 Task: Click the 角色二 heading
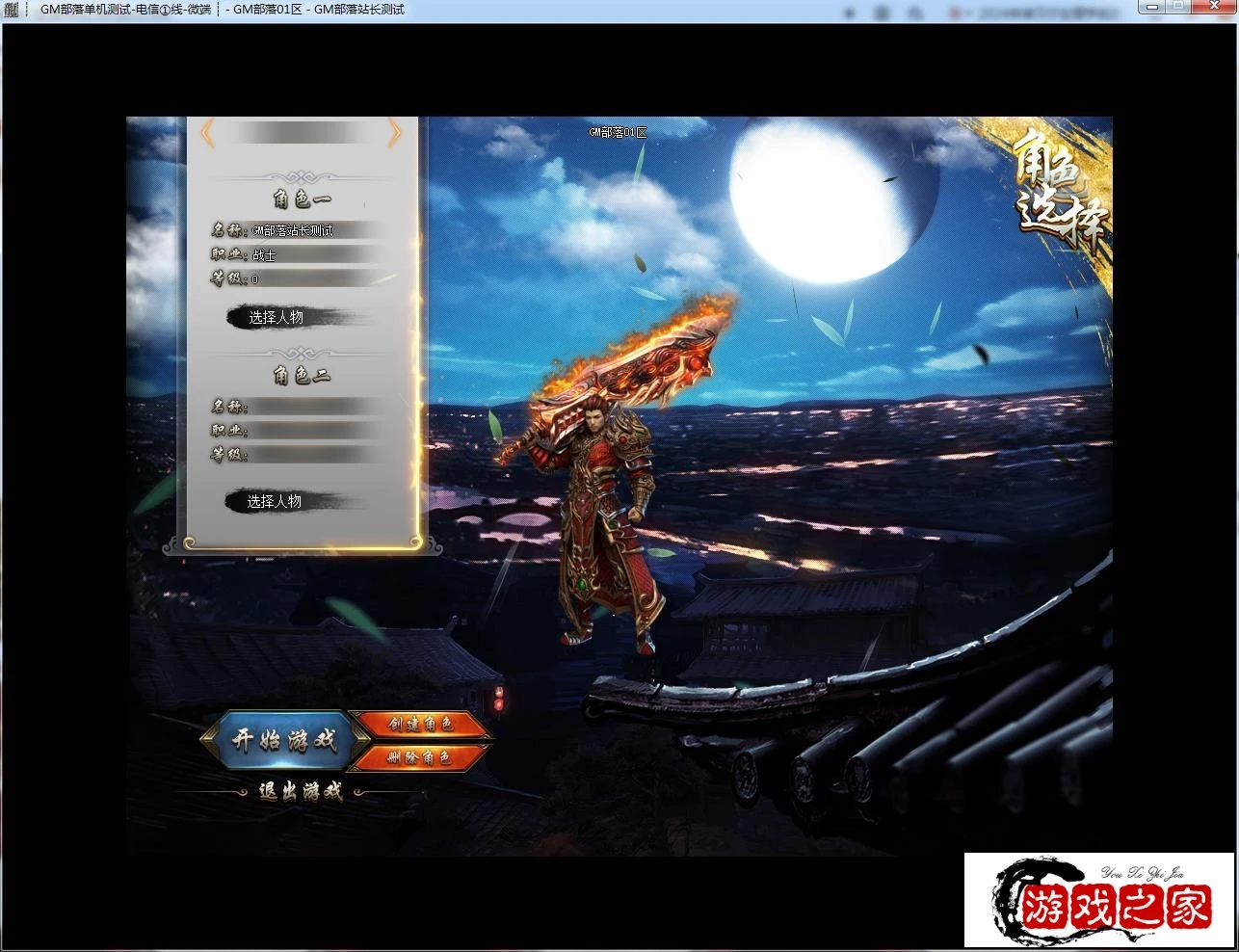pyautogui.click(x=301, y=375)
